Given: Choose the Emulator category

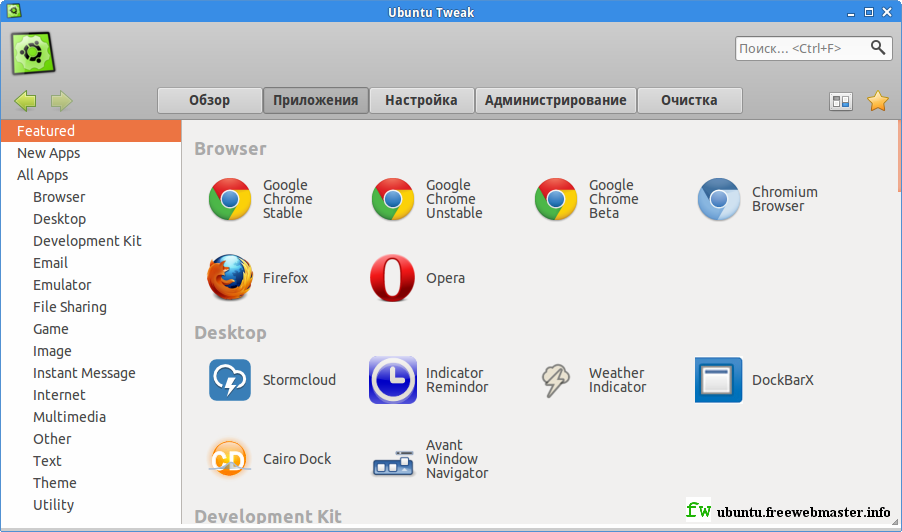Looking at the screenshot, I should tap(91, 285).
